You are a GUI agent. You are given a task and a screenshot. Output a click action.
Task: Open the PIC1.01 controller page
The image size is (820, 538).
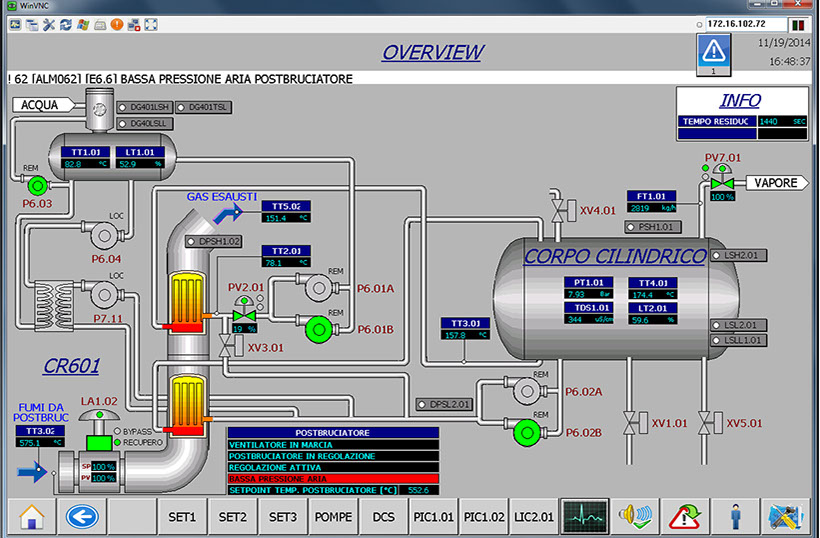coord(434,516)
